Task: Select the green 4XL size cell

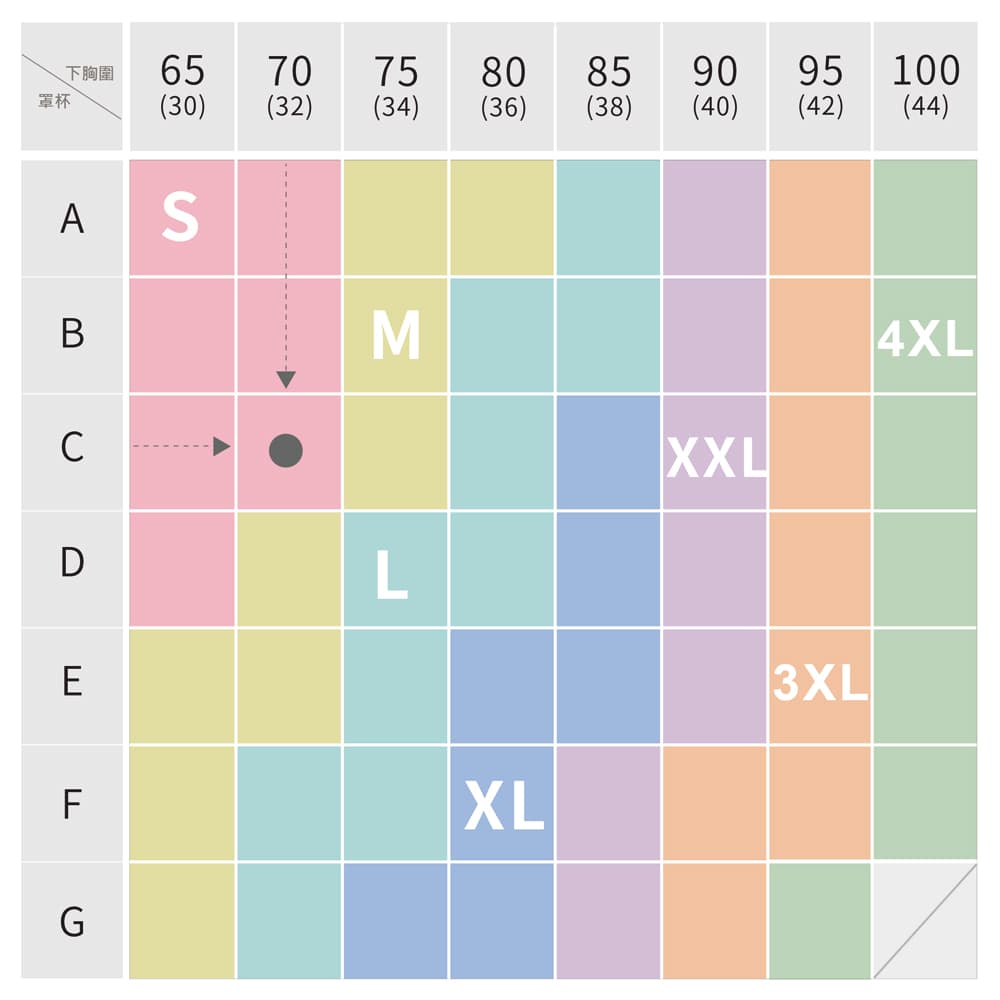Action: click(x=925, y=335)
